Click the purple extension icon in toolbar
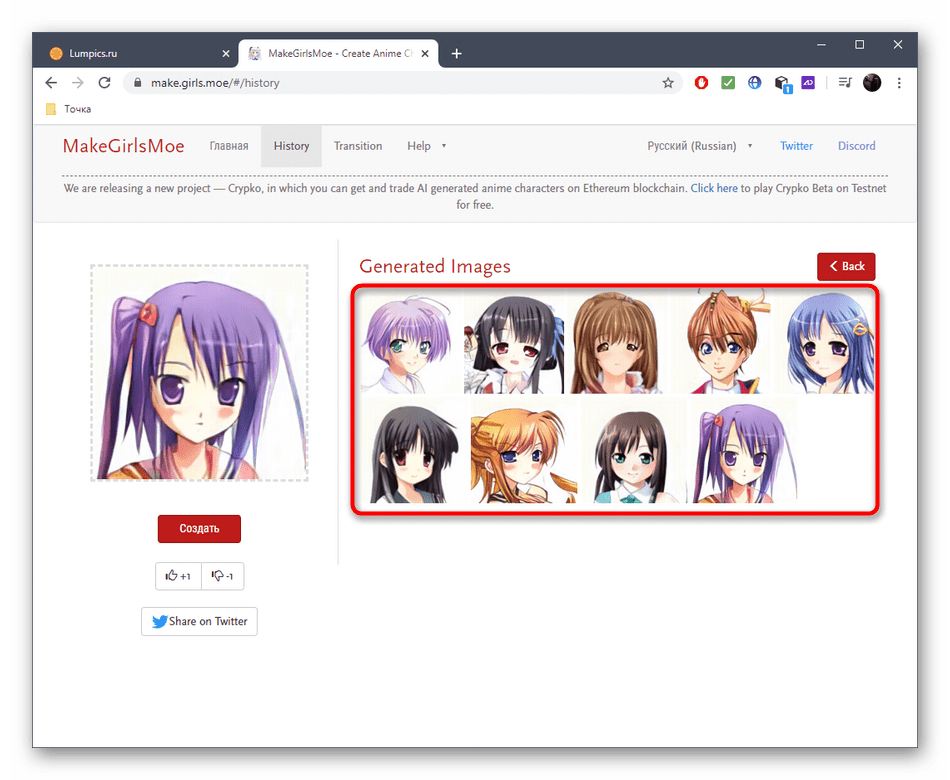 tap(809, 83)
